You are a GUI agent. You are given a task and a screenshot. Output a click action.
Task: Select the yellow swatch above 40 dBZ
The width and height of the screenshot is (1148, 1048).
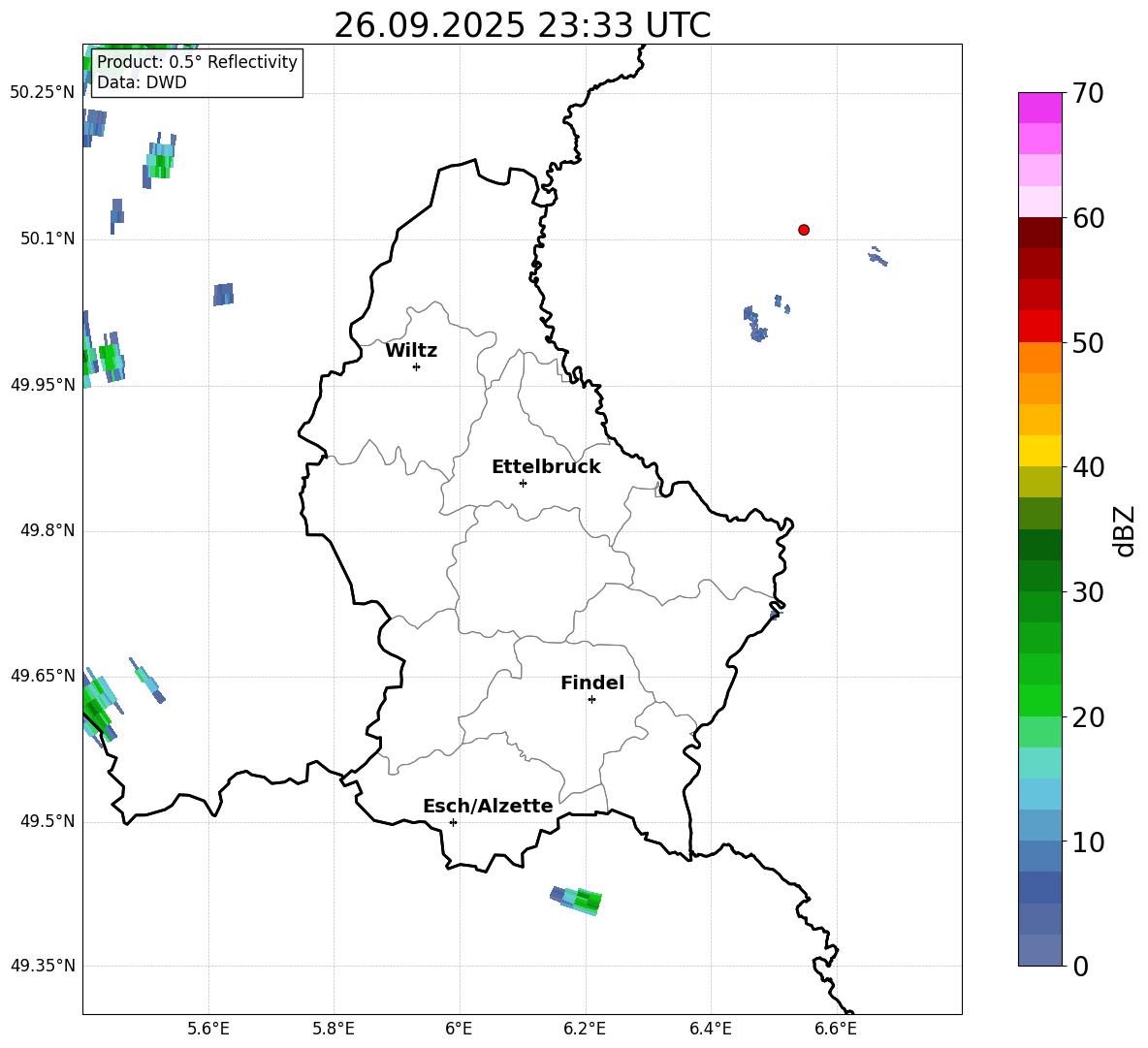pyautogui.click(x=1039, y=451)
